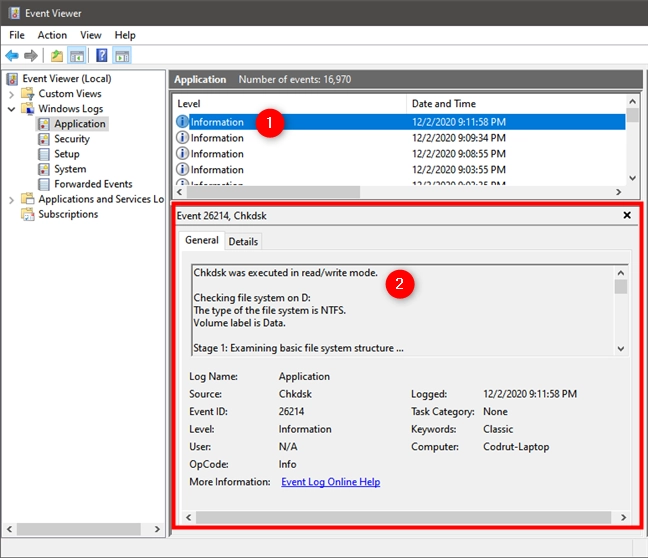Click the Windows Logs folder icon
This screenshot has width=648, height=558.
point(28,109)
